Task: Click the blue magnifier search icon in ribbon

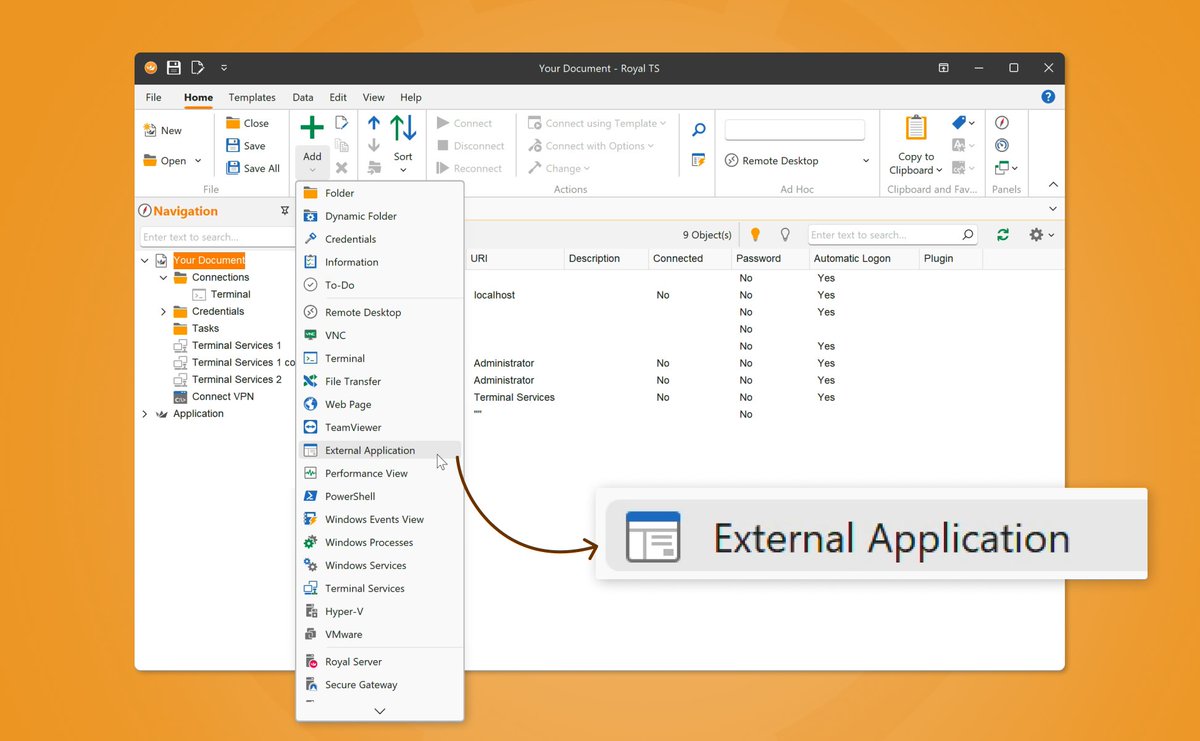Action: click(x=699, y=129)
